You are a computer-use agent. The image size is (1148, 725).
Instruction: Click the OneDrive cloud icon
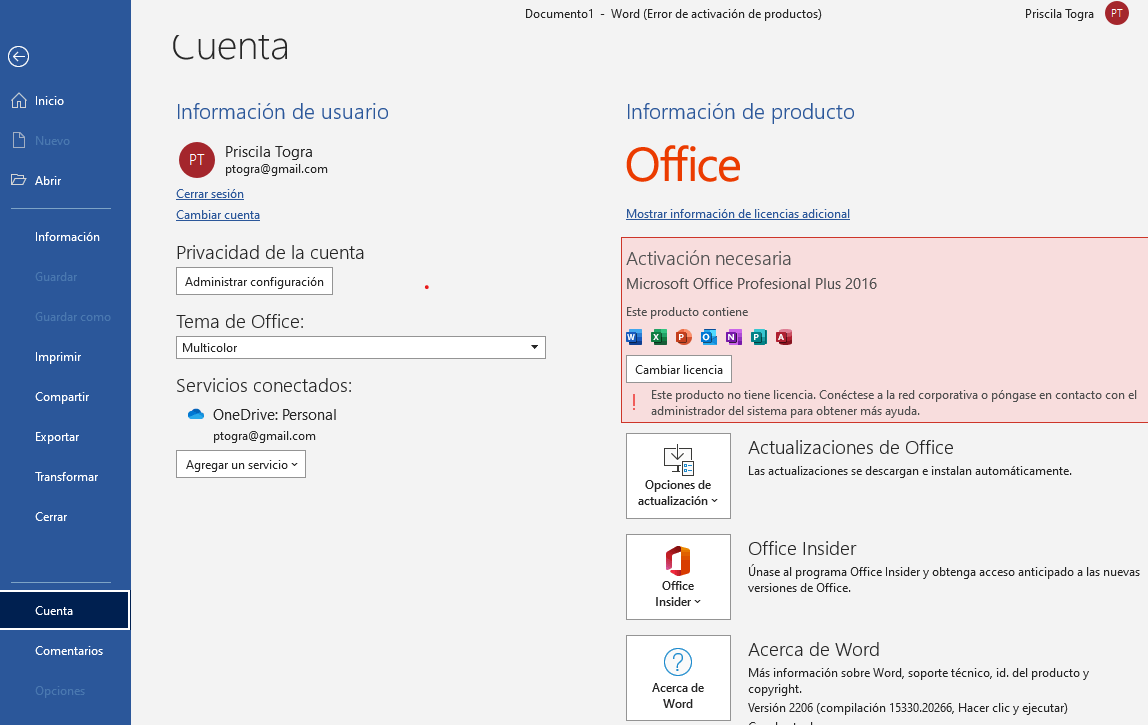point(195,414)
